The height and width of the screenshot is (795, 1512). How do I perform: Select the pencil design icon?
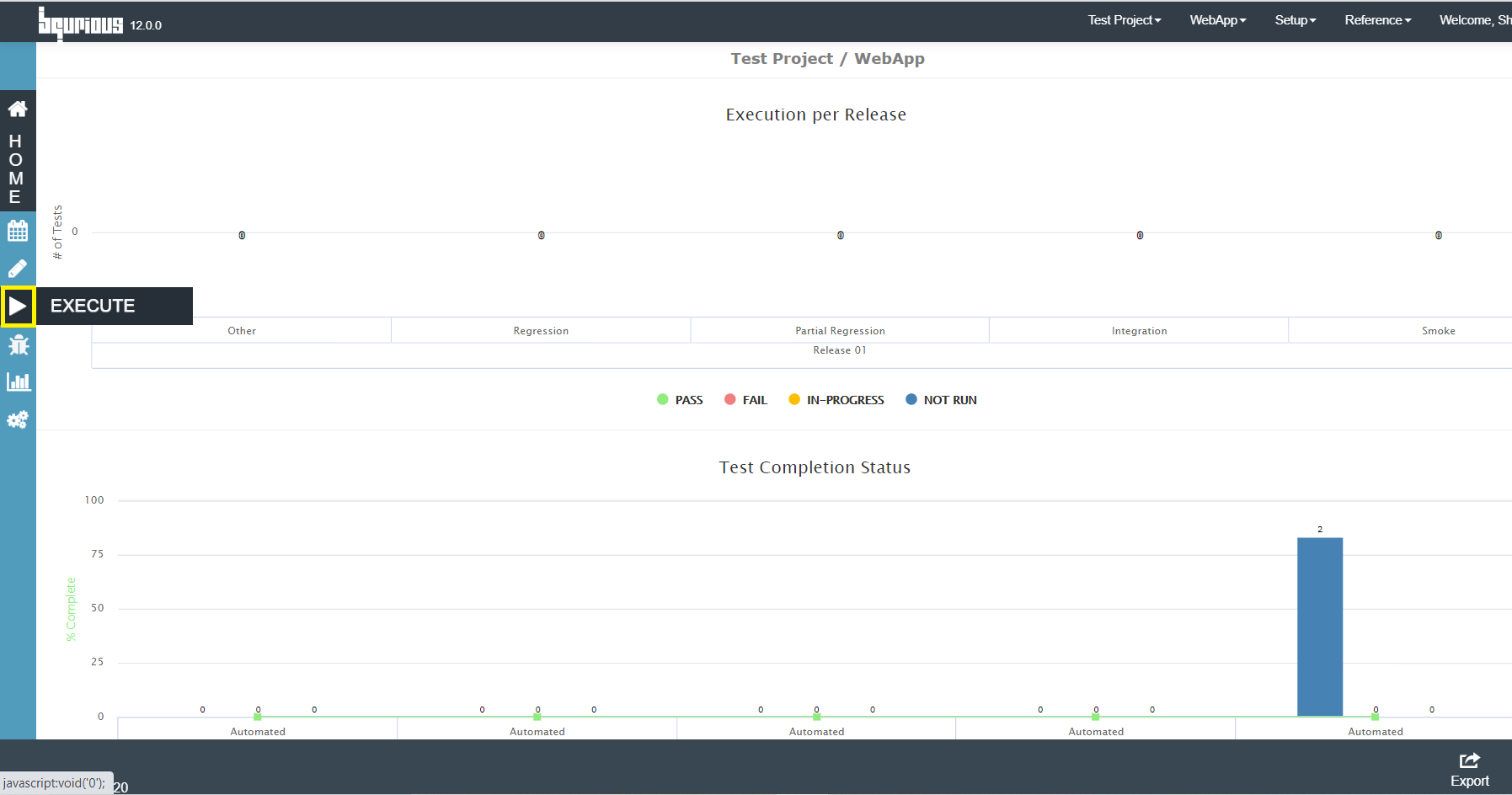click(18, 269)
